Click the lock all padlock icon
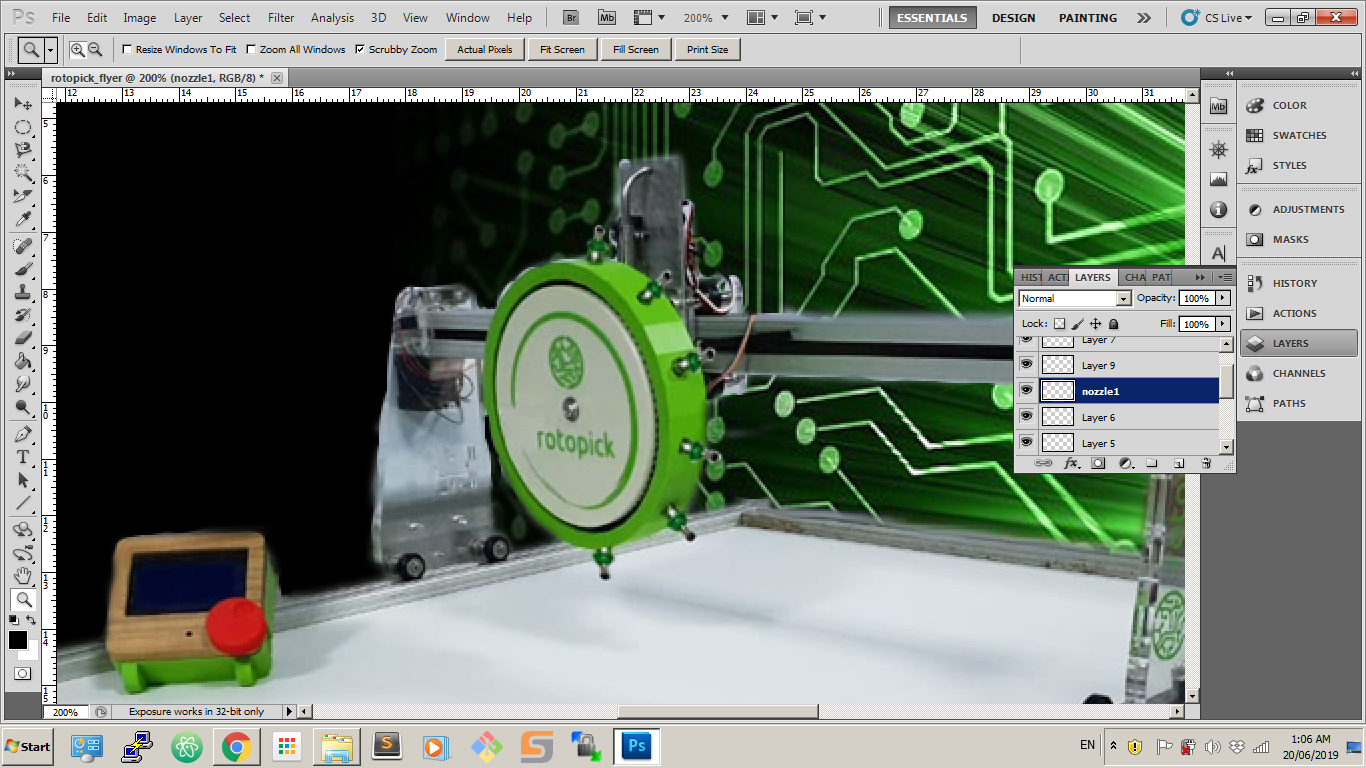 [x=1114, y=324]
